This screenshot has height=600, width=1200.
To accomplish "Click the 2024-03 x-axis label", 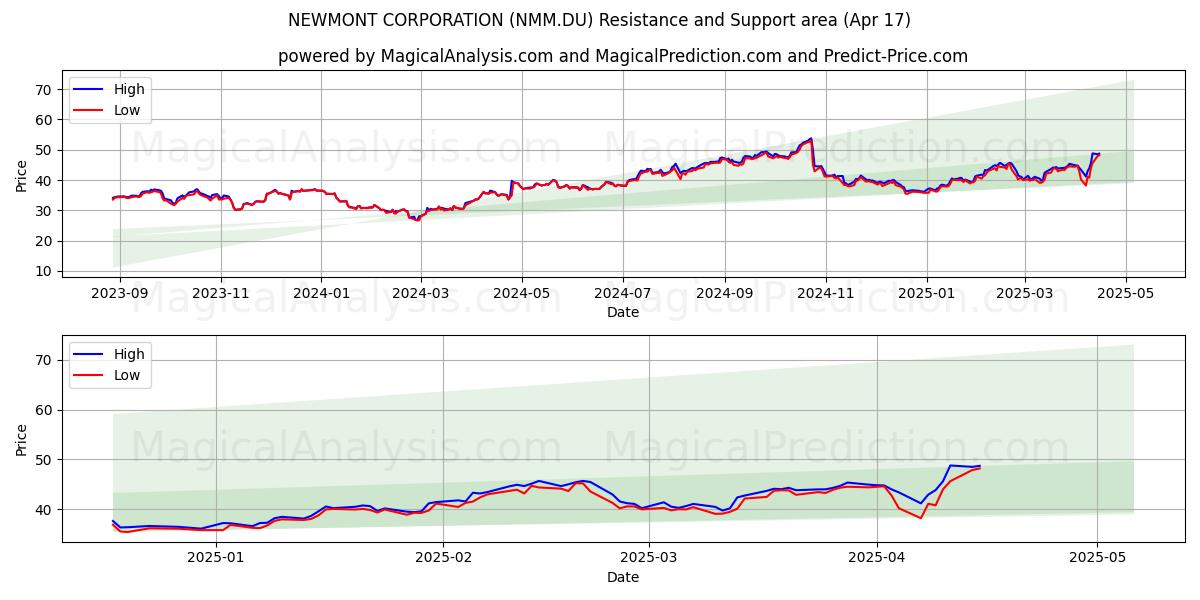I will tap(420, 295).
